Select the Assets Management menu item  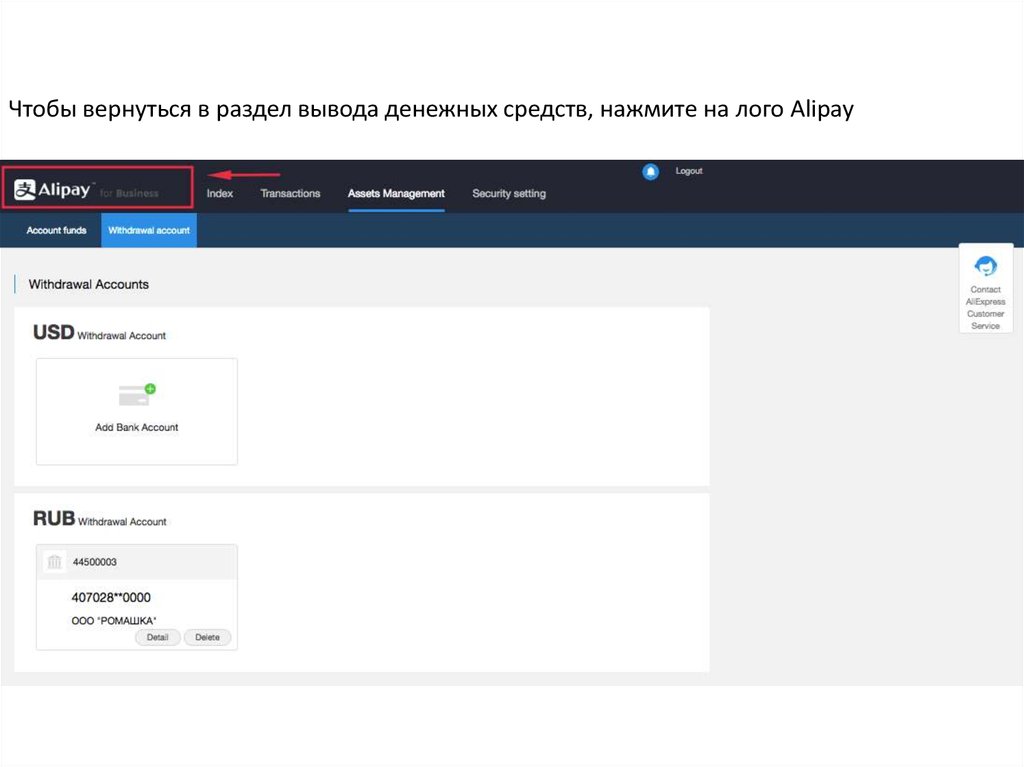(x=396, y=193)
